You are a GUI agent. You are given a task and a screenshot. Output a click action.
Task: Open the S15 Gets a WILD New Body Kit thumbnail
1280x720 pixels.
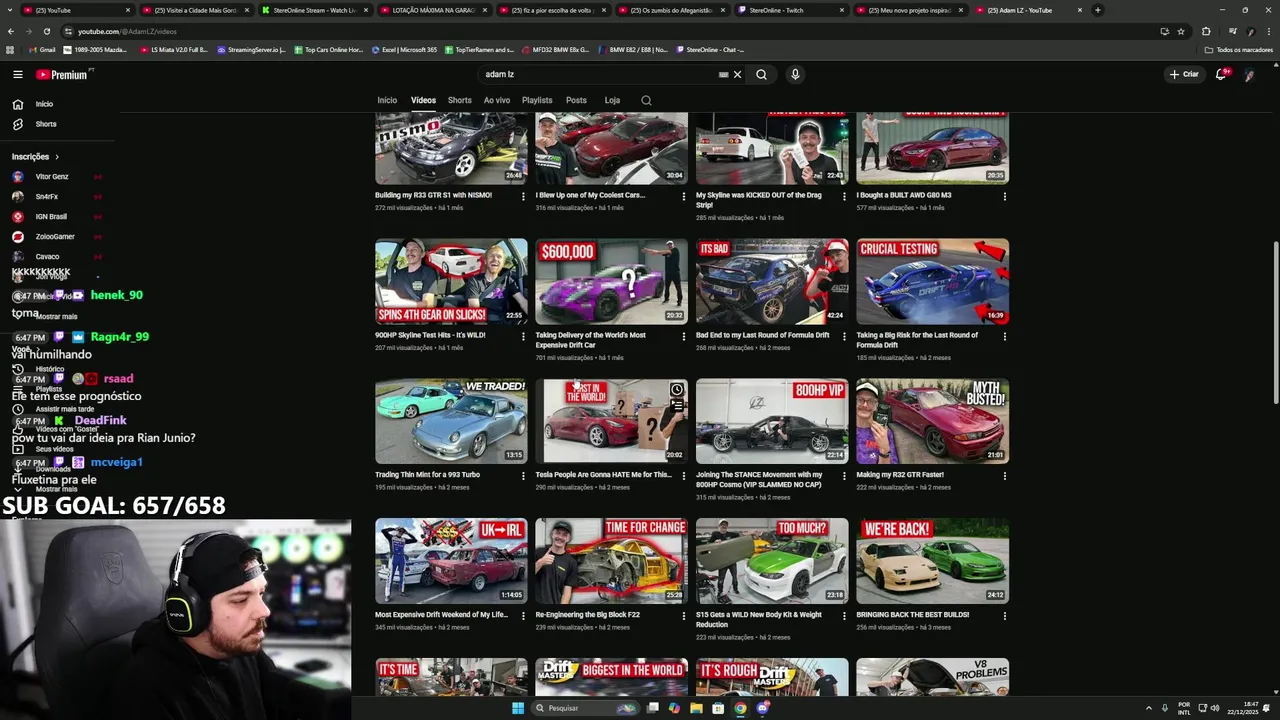772,561
